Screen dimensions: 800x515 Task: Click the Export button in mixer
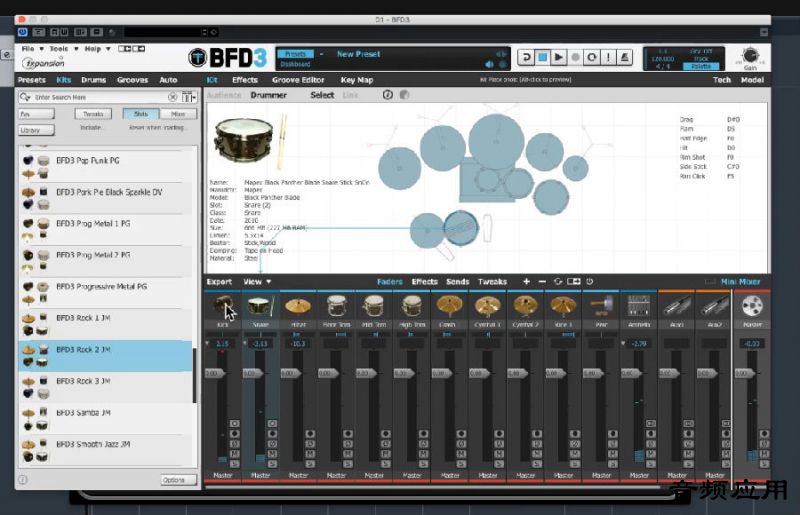pyautogui.click(x=219, y=281)
